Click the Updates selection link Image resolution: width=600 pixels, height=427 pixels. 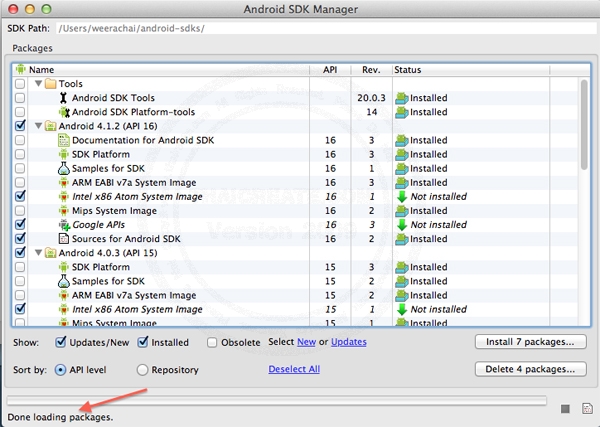coord(349,342)
